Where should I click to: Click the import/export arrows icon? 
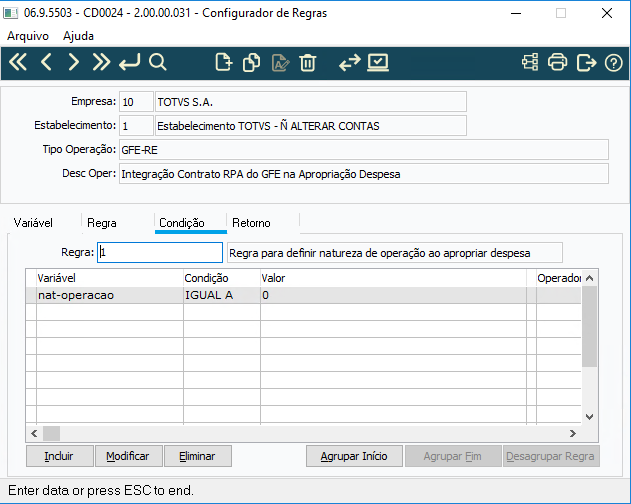point(350,62)
